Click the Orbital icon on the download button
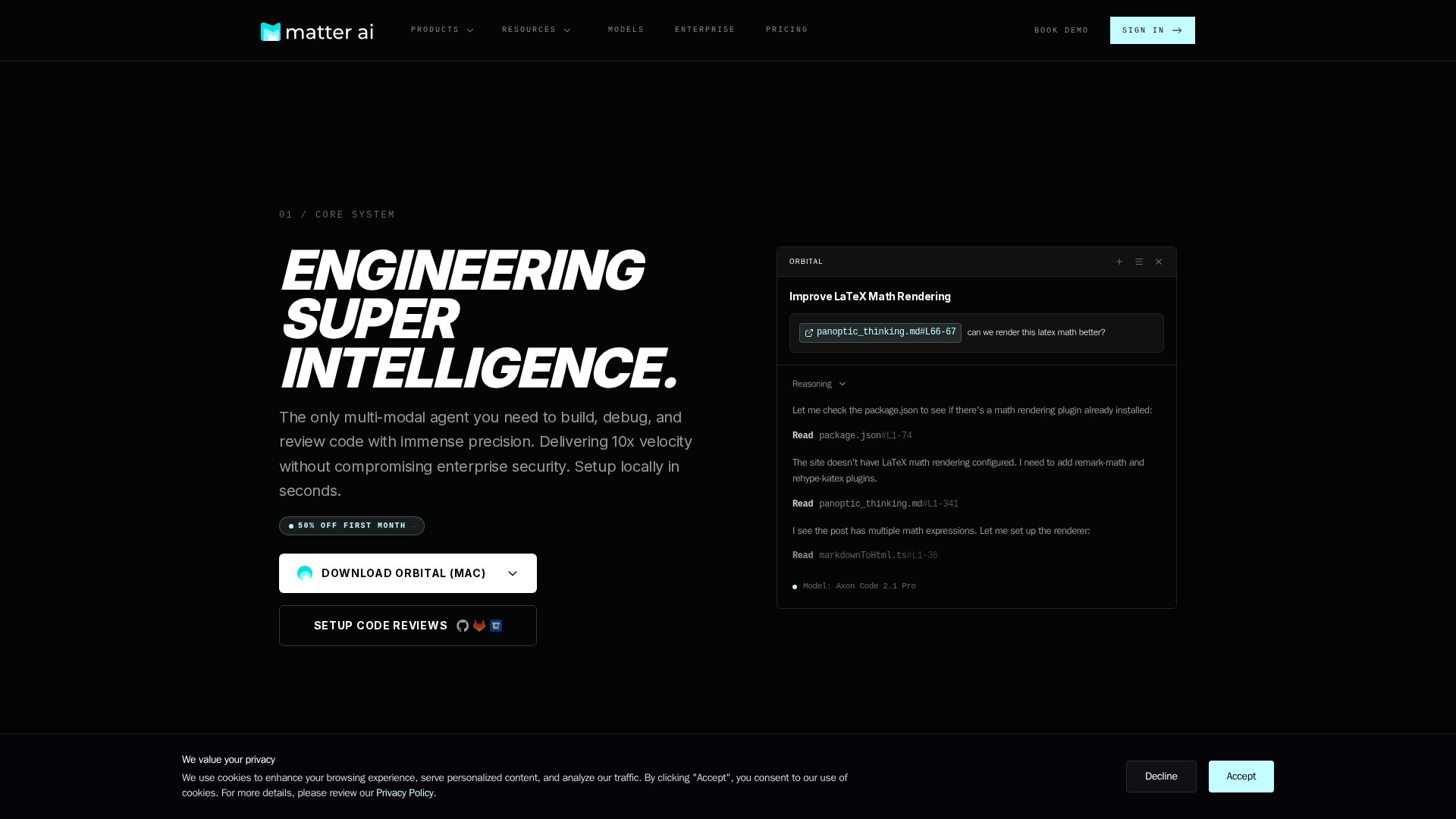1456x819 pixels. [305, 573]
